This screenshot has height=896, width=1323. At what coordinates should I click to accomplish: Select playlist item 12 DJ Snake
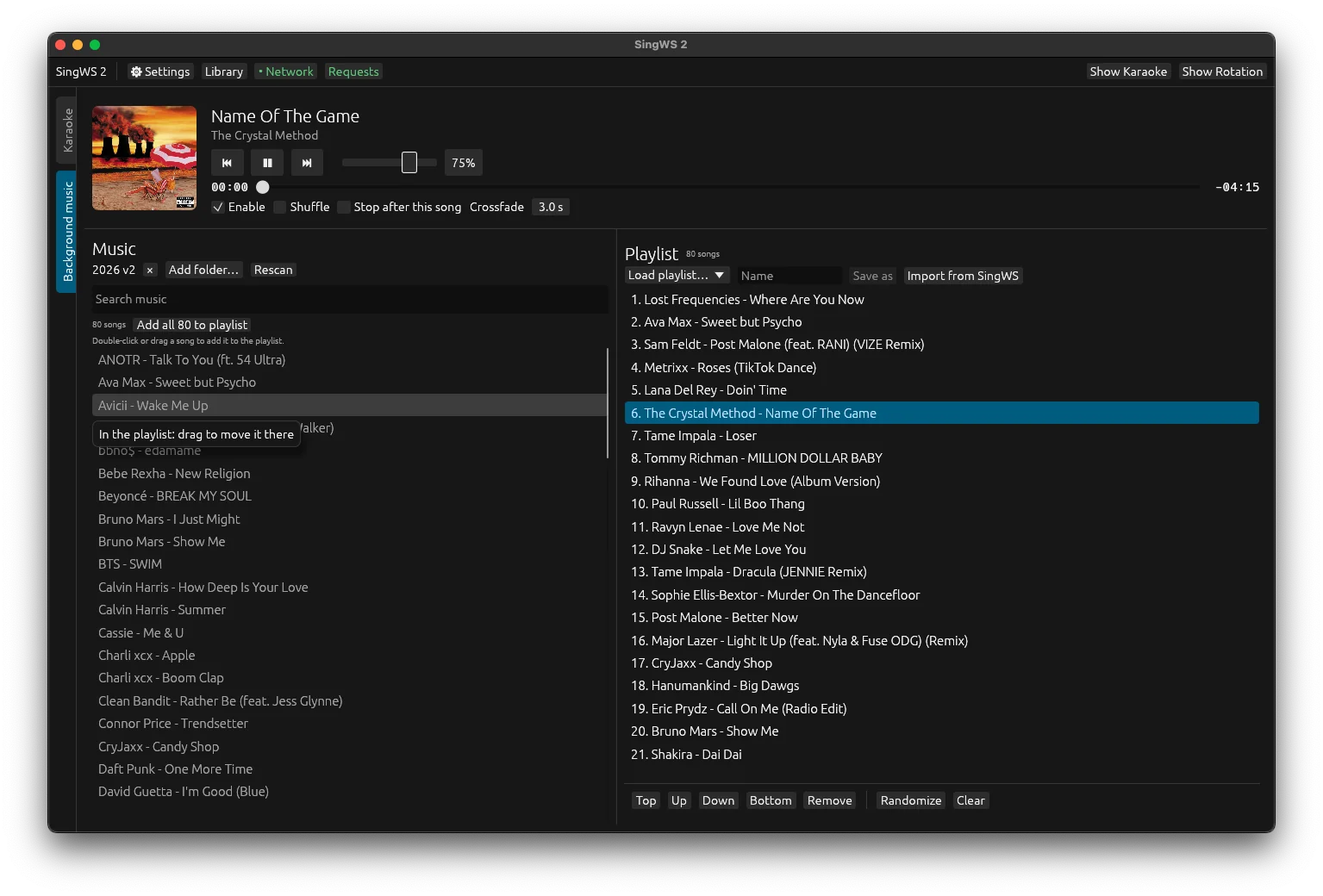(942, 550)
